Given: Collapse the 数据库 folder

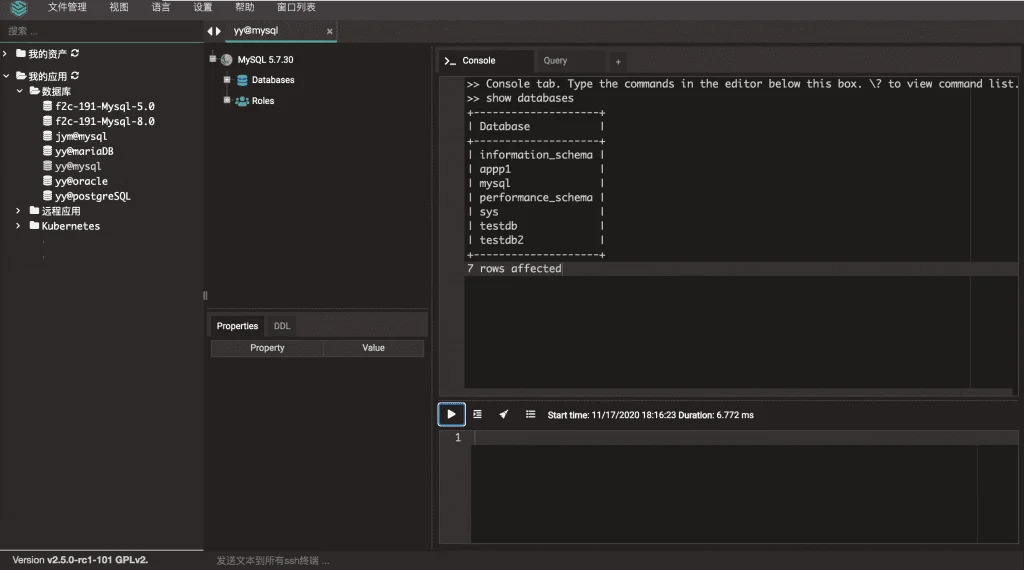Looking at the screenshot, I should (20, 91).
